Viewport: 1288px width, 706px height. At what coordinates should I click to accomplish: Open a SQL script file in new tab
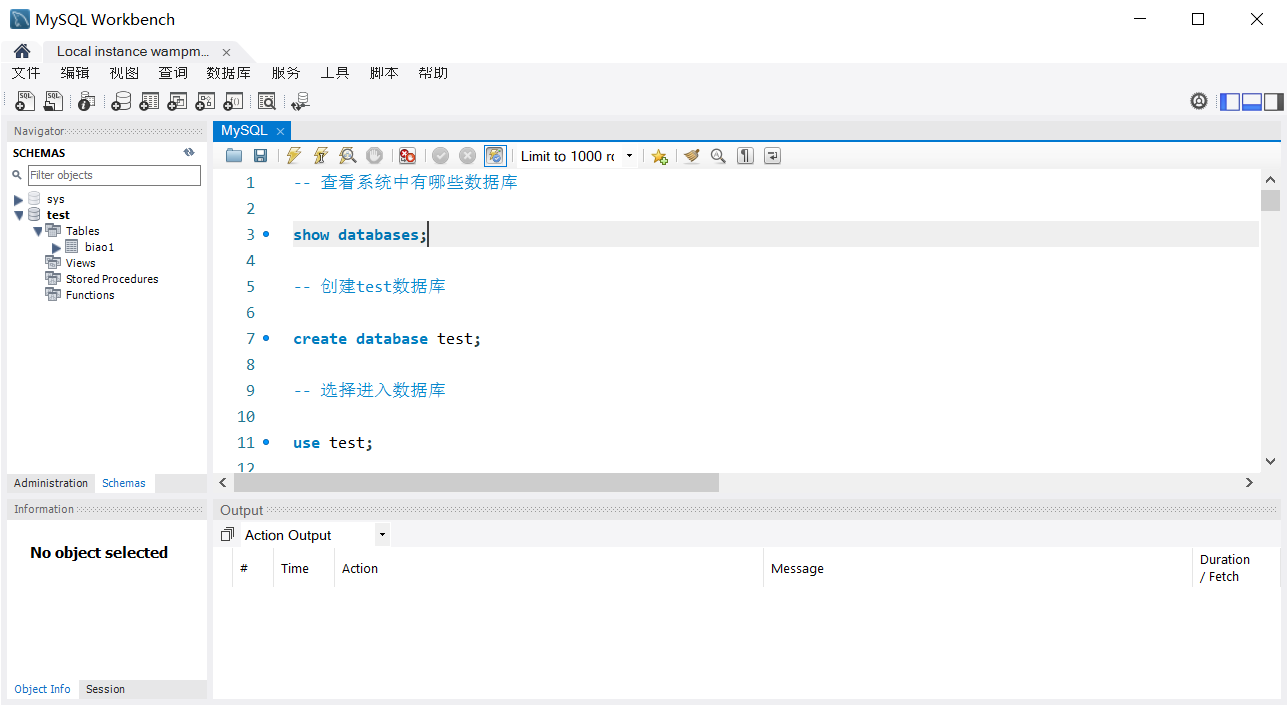[53, 101]
